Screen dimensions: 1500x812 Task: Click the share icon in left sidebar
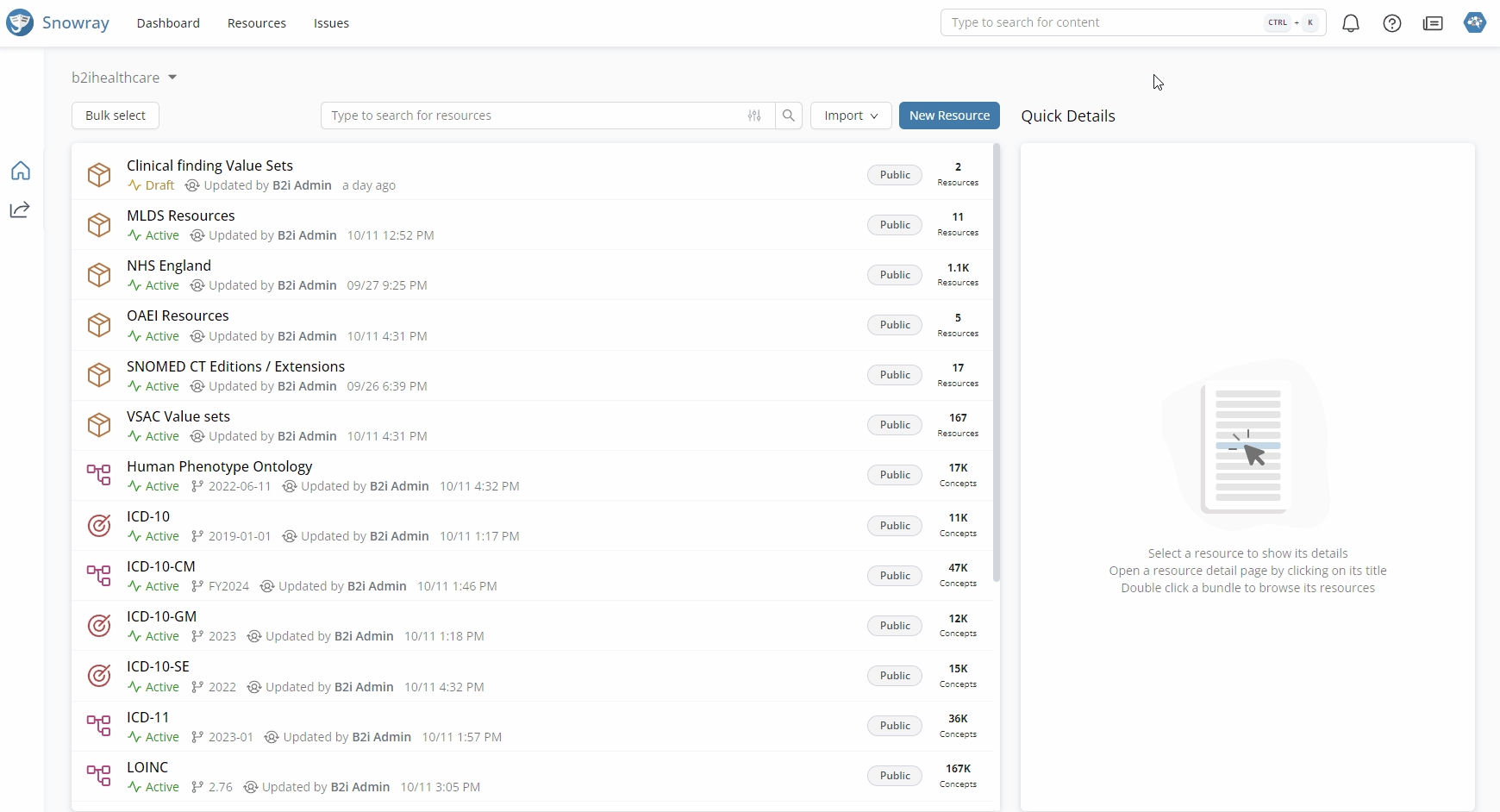tap(21, 209)
